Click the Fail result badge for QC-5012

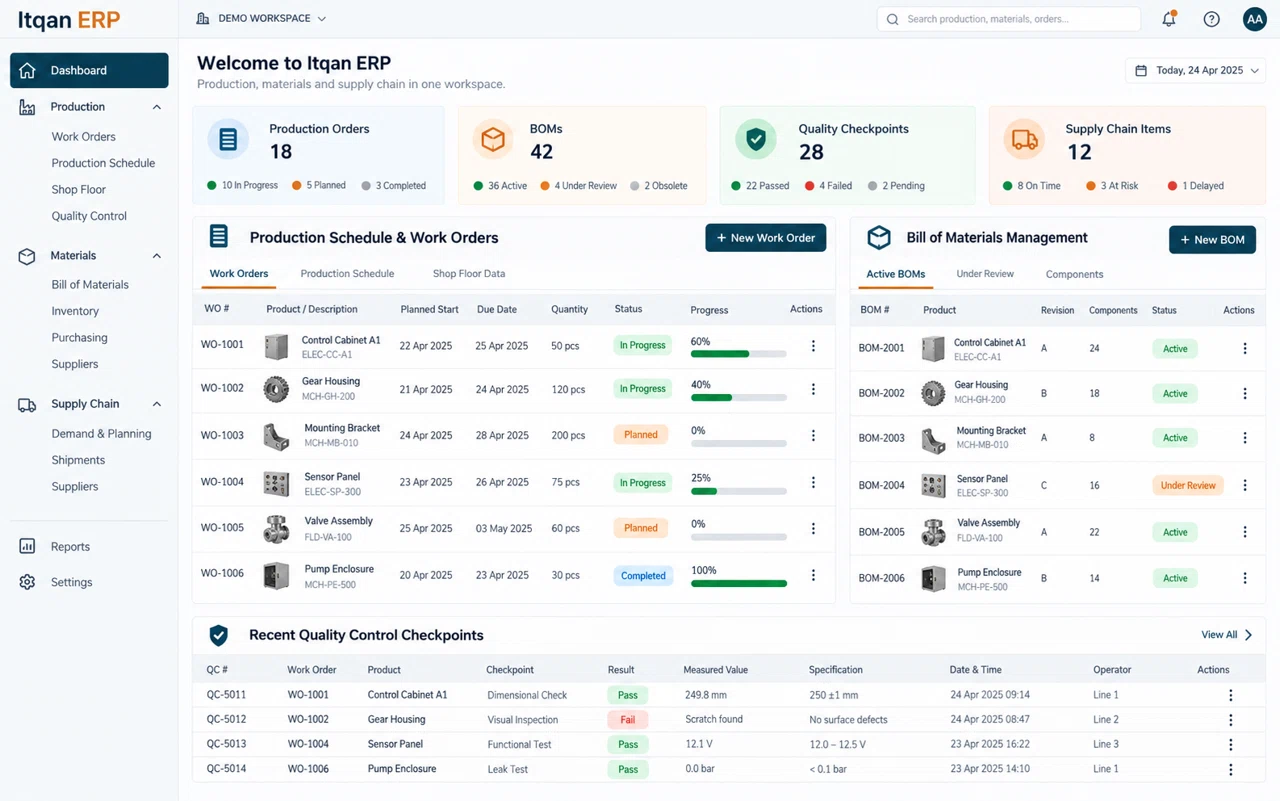tap(627, 719)
